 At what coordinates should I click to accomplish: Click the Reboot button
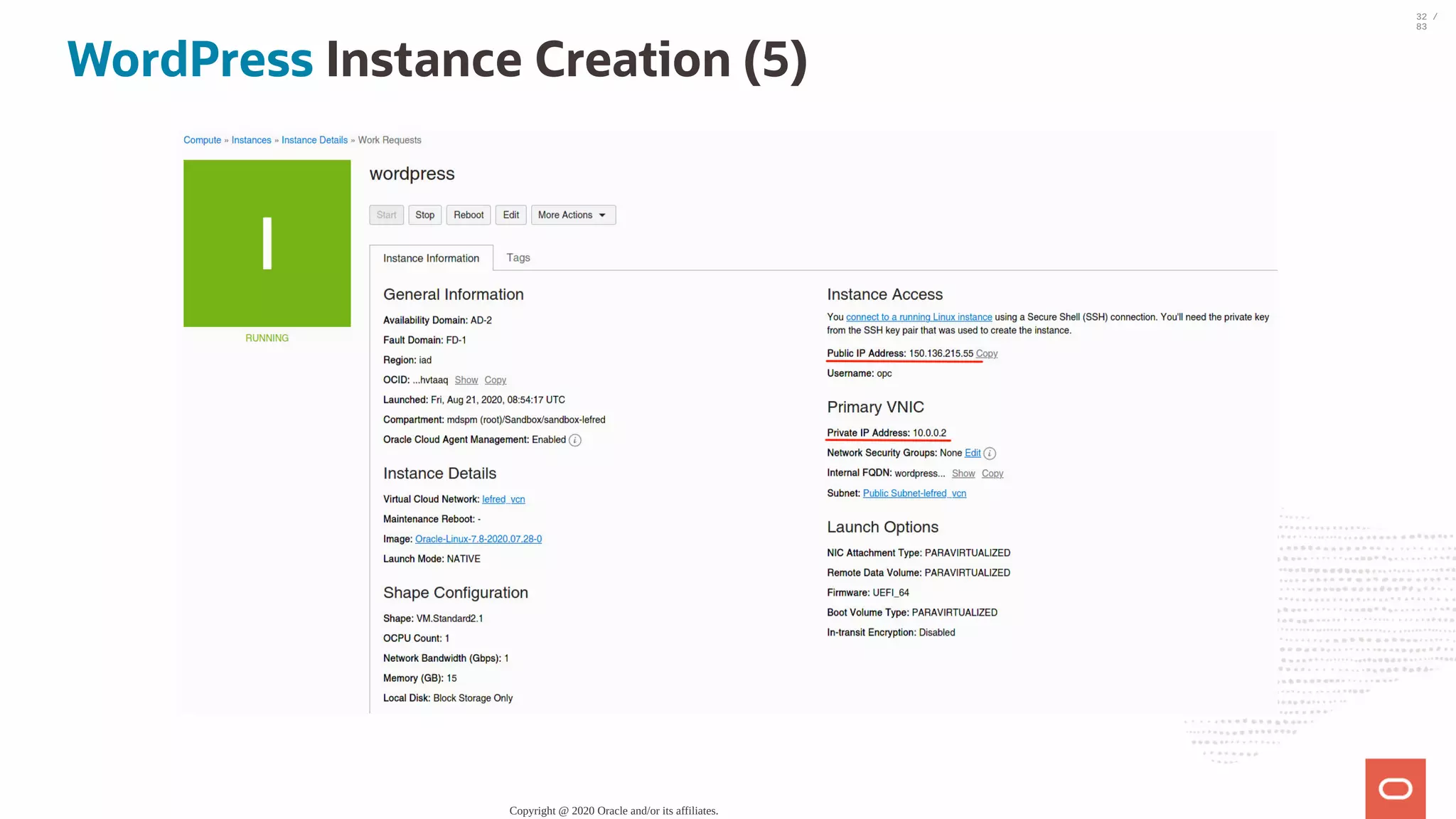click(x=468, y=215)
